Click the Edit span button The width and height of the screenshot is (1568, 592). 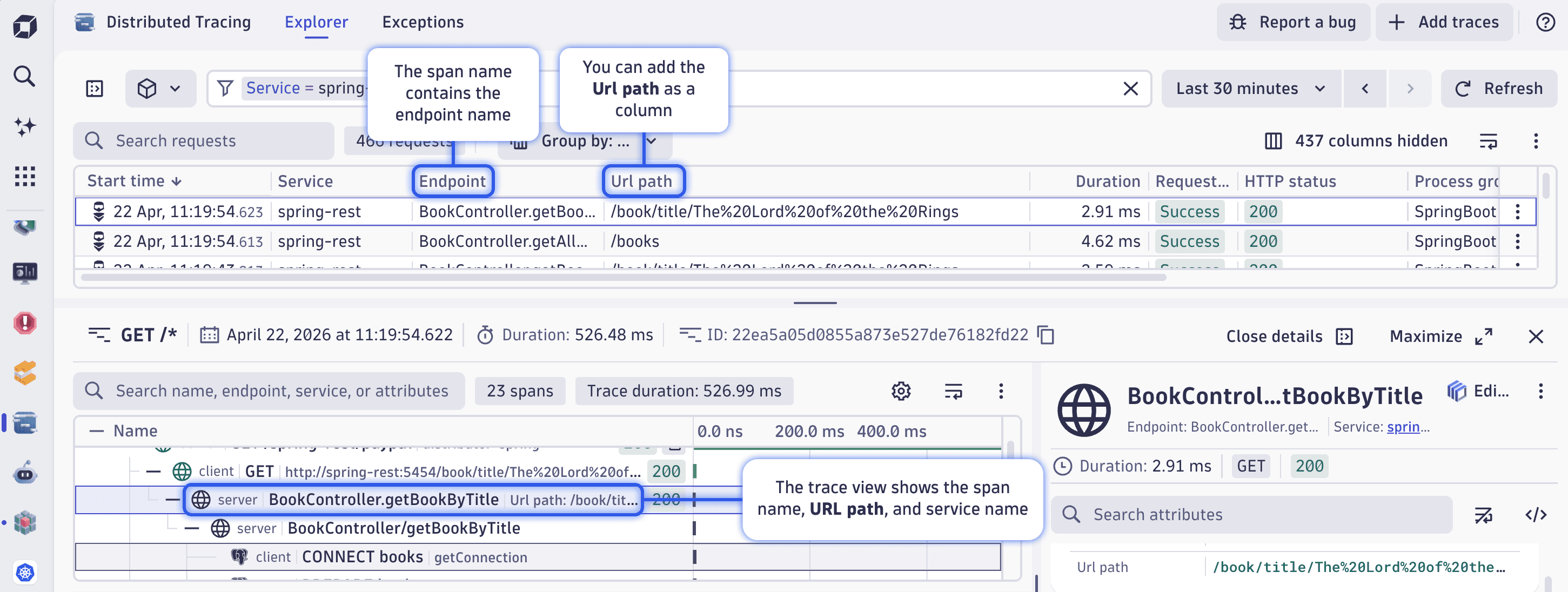coord(1478,391)
